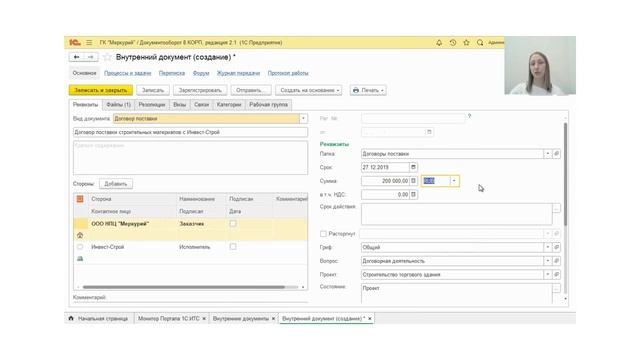This screenshot has height=360, width=640.
Task: Click ellipsis button for Состояние
Action: pyautogui.click(x=556, y=288)
